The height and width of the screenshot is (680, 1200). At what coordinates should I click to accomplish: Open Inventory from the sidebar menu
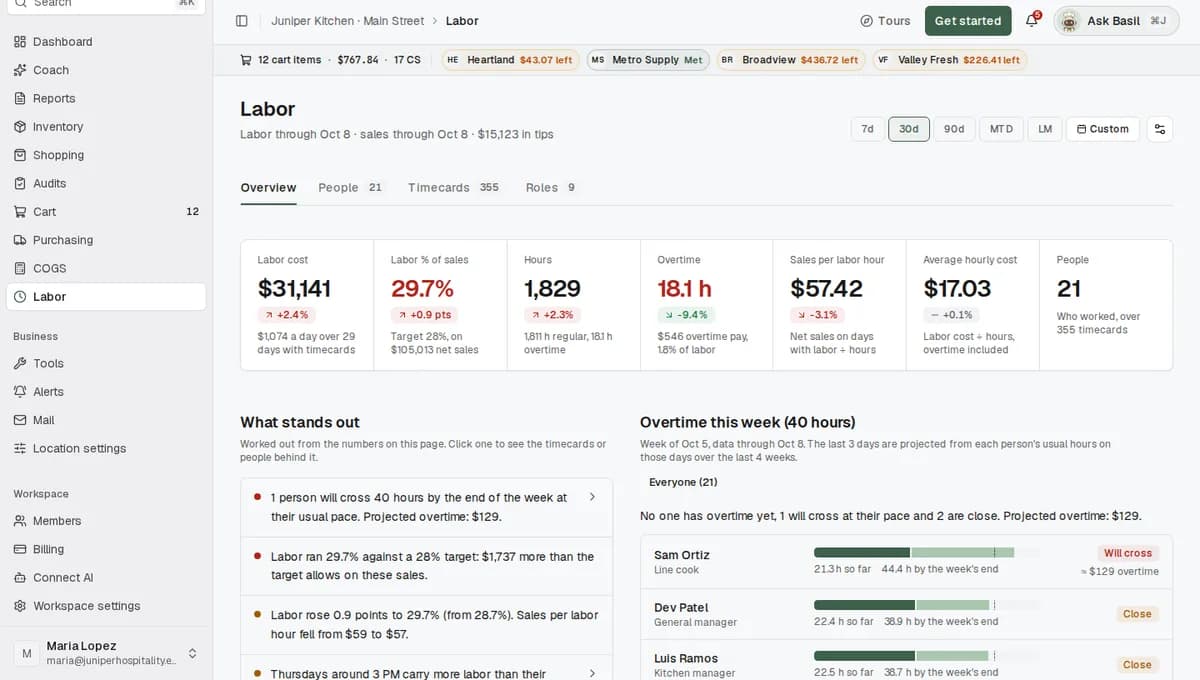[x=106, y=127]
